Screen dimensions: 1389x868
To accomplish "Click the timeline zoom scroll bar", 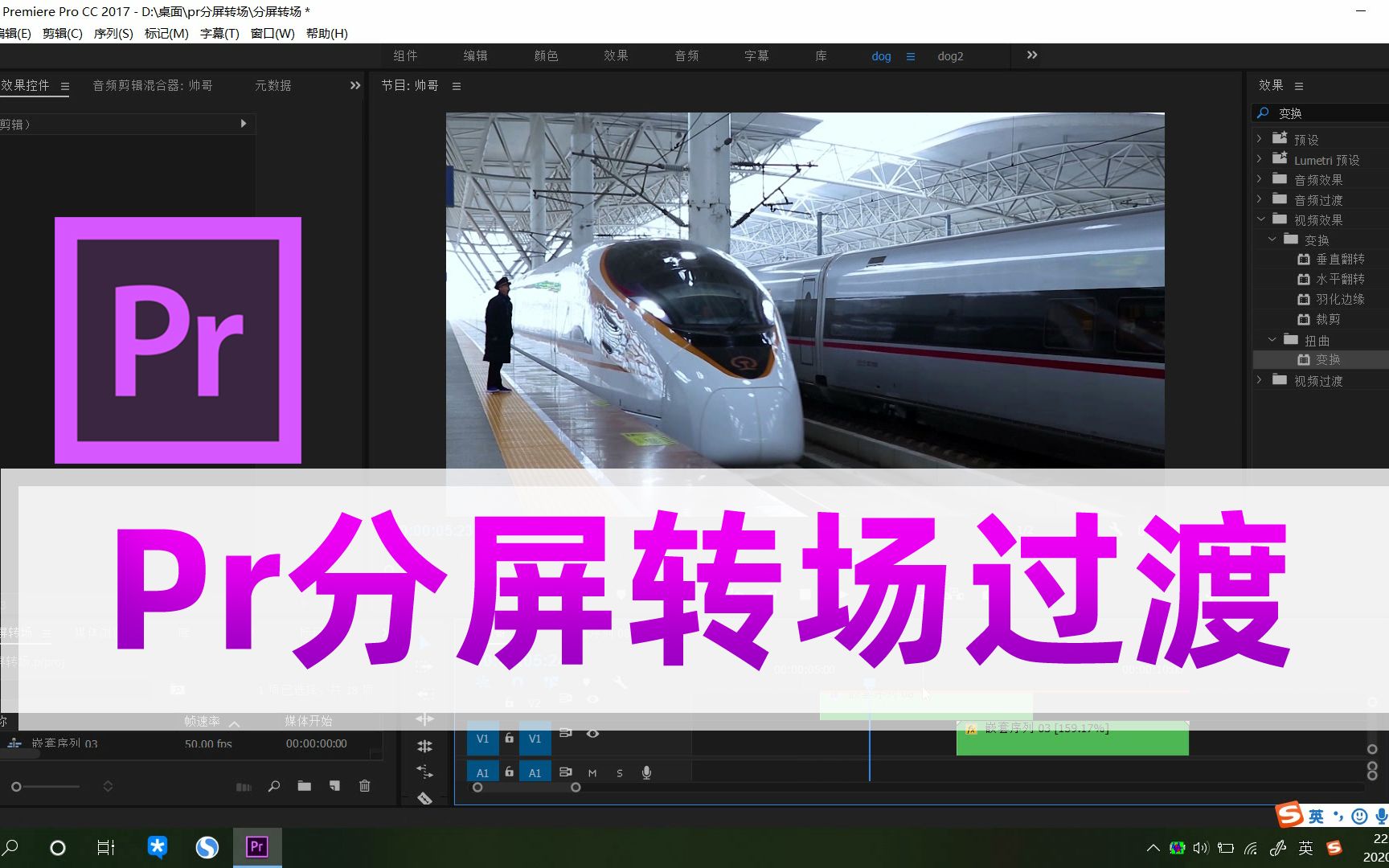I will [x=527, y=788].
